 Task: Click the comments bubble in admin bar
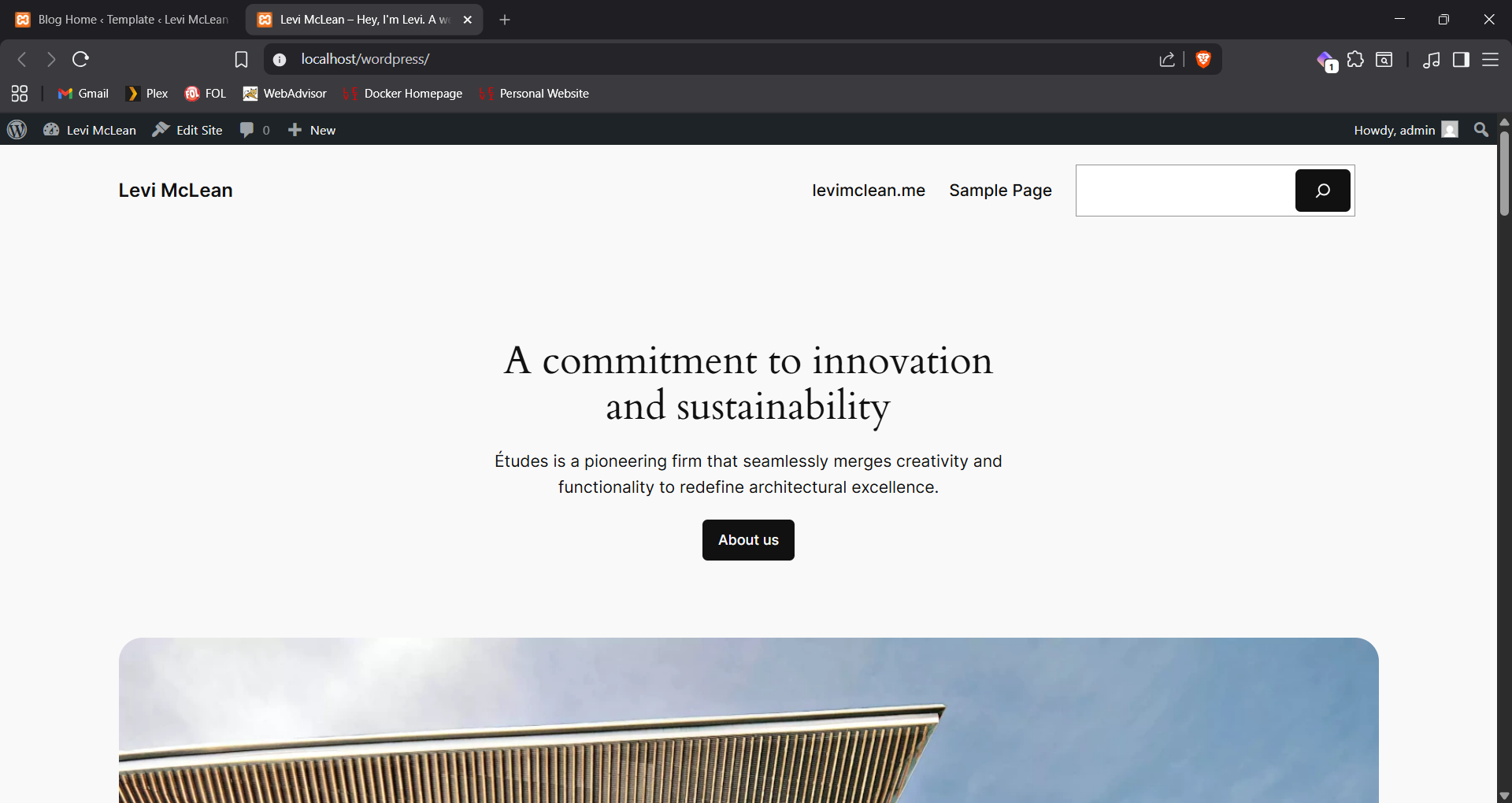254,130
